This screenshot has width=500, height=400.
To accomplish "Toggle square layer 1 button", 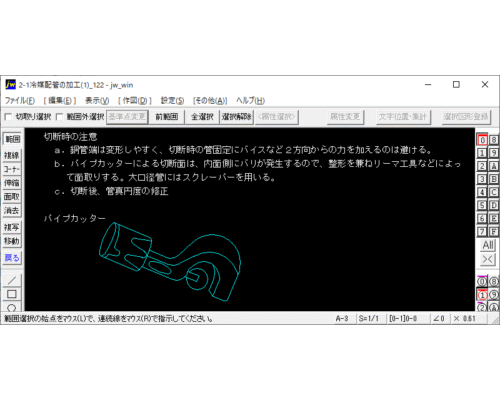I will (x=482, y=153).
